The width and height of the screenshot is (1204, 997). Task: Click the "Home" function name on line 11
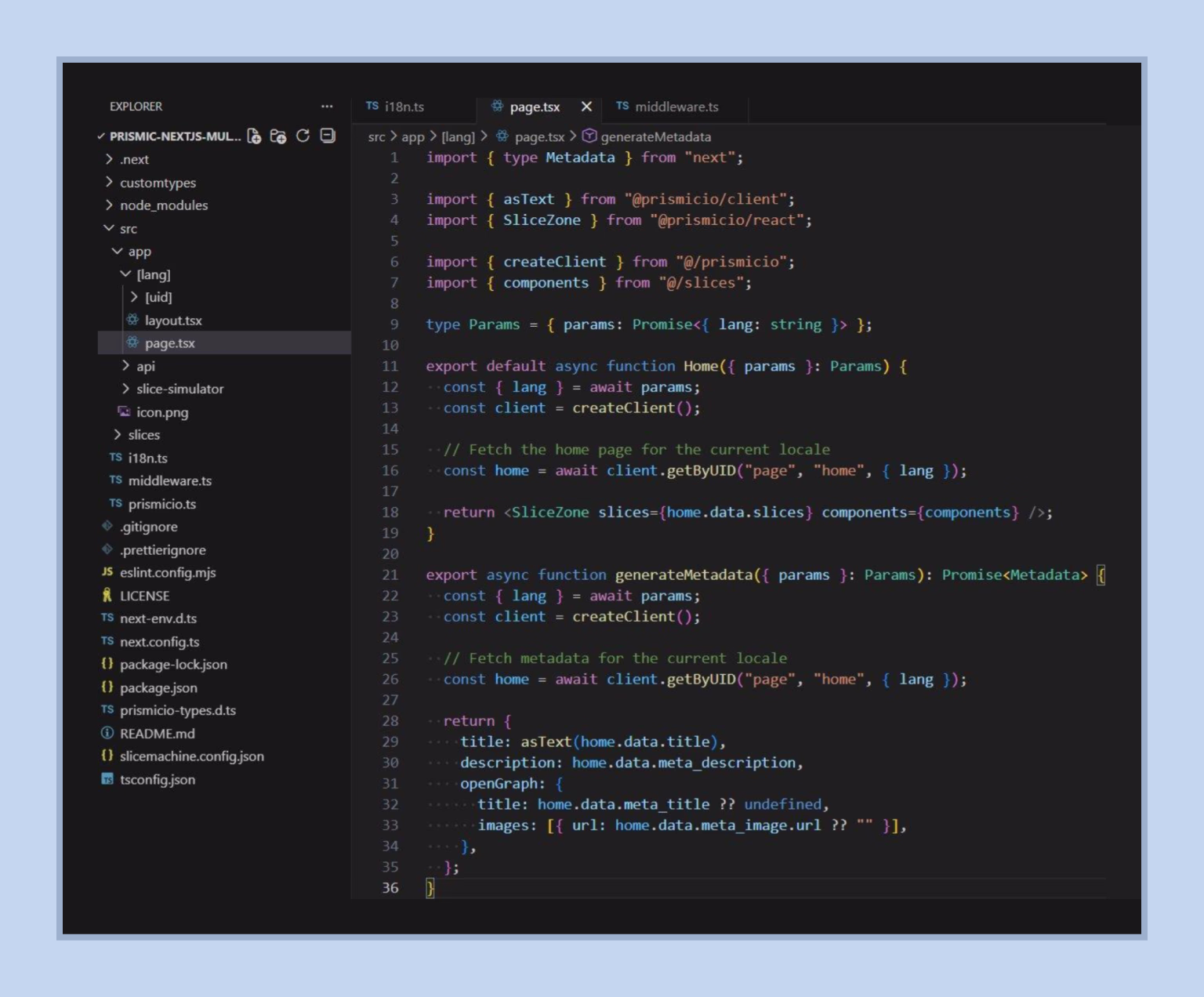point(700,366)
